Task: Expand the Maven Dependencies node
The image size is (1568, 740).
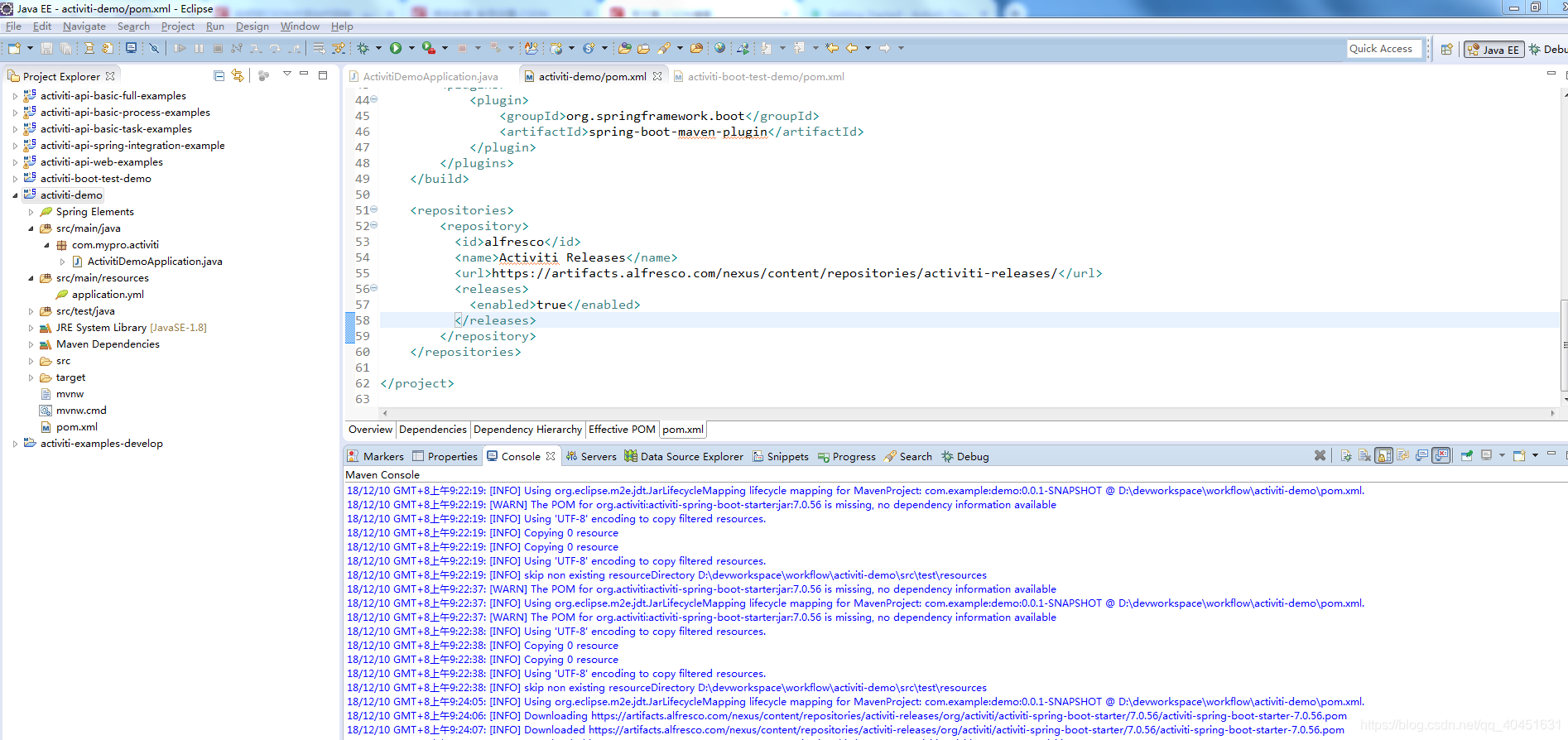Action: [31, 344]
